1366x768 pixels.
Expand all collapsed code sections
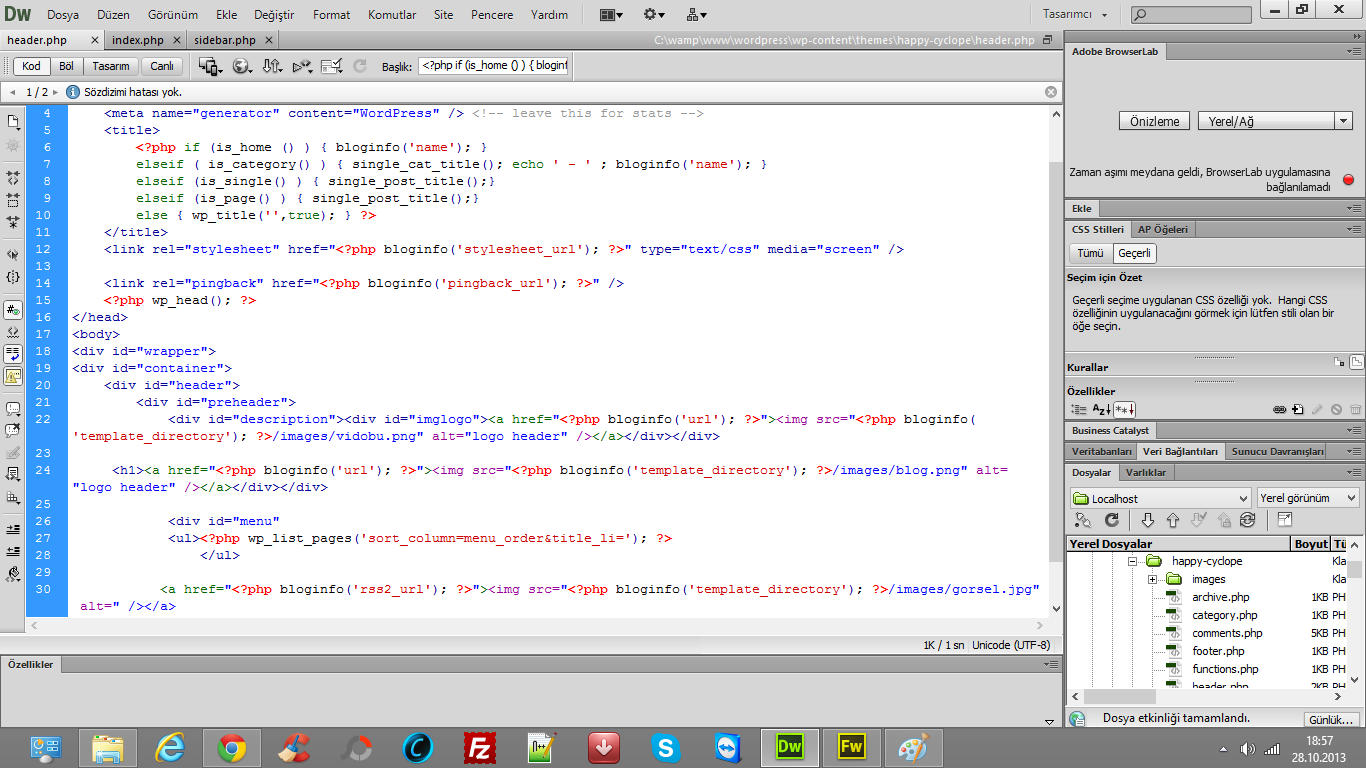(x=13, y=221)
